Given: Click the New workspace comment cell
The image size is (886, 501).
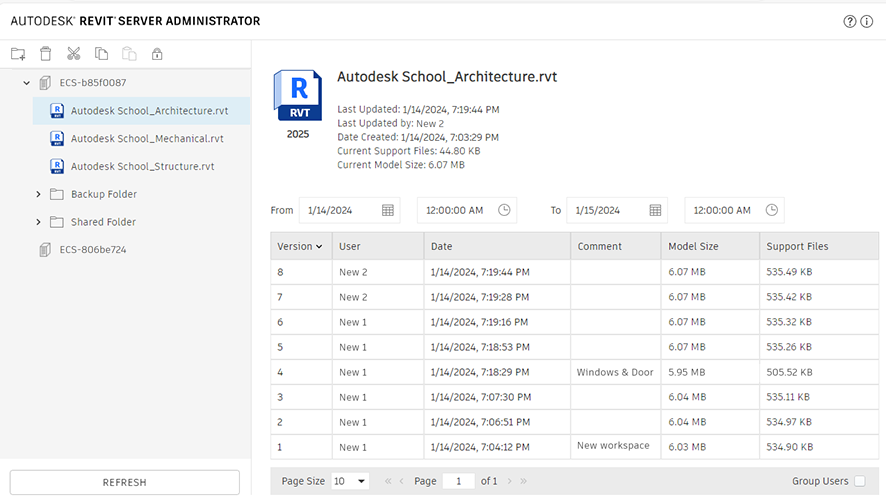Looking at the screenshot, I should 615,446.
